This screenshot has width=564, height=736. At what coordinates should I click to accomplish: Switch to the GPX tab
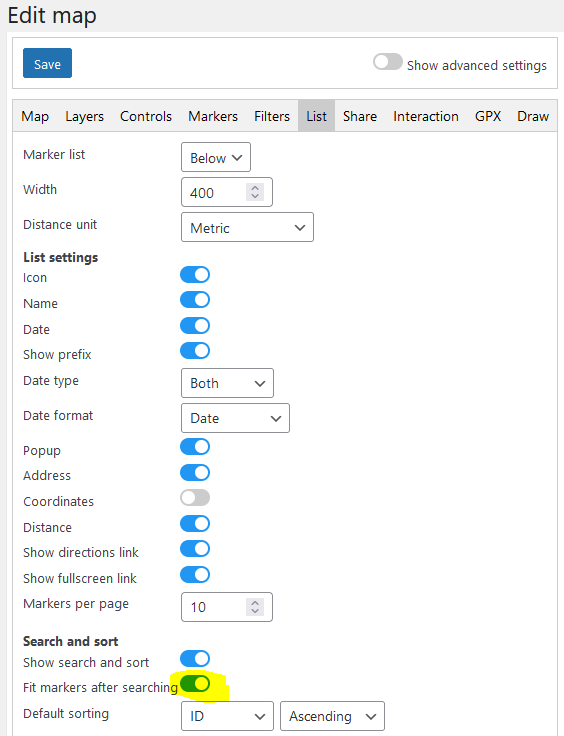coord(488,116)
